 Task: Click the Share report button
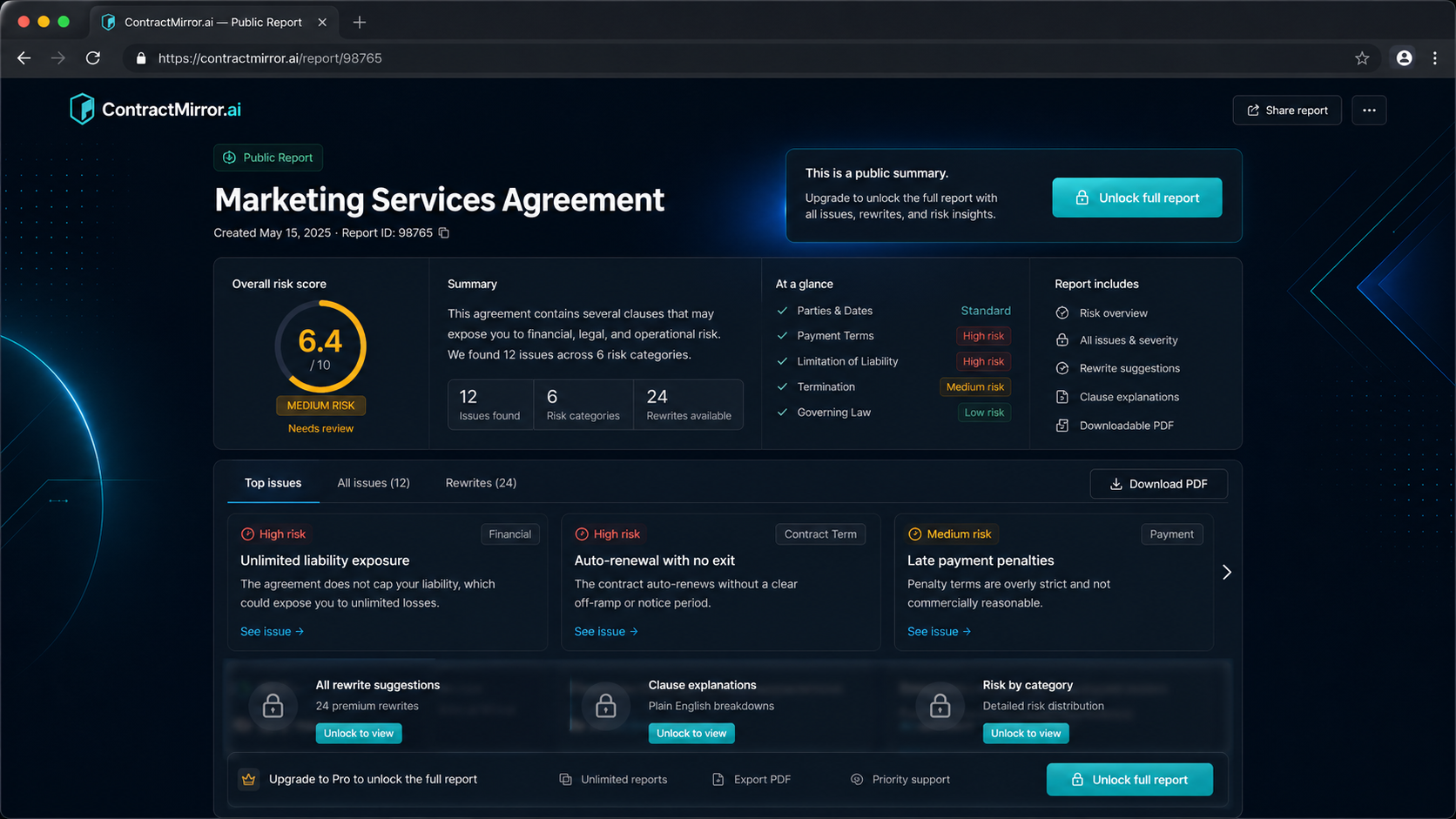(x=1287, y=111)
